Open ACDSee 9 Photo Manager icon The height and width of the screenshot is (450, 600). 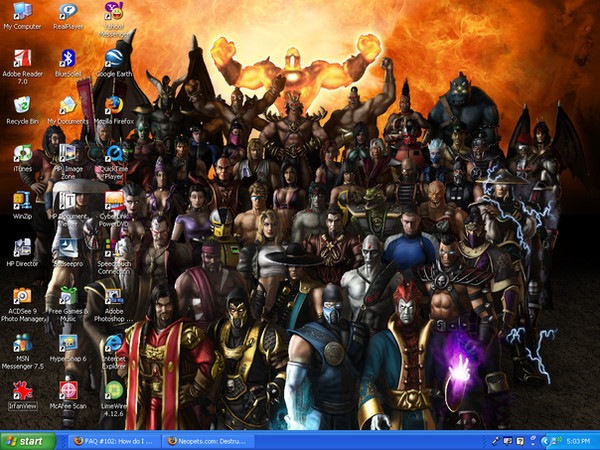(22, 304)
